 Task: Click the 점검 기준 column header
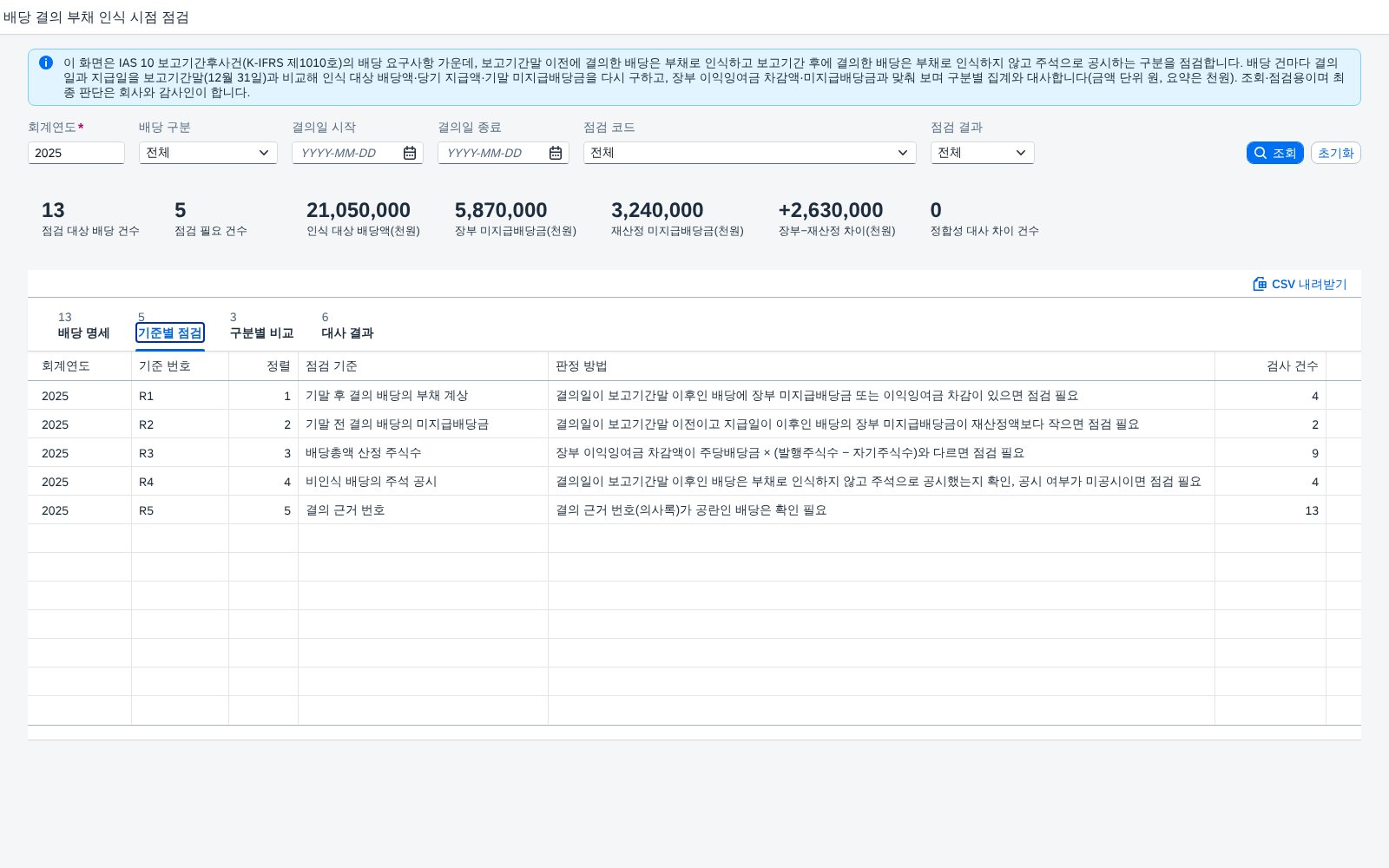tap(424, 366)
